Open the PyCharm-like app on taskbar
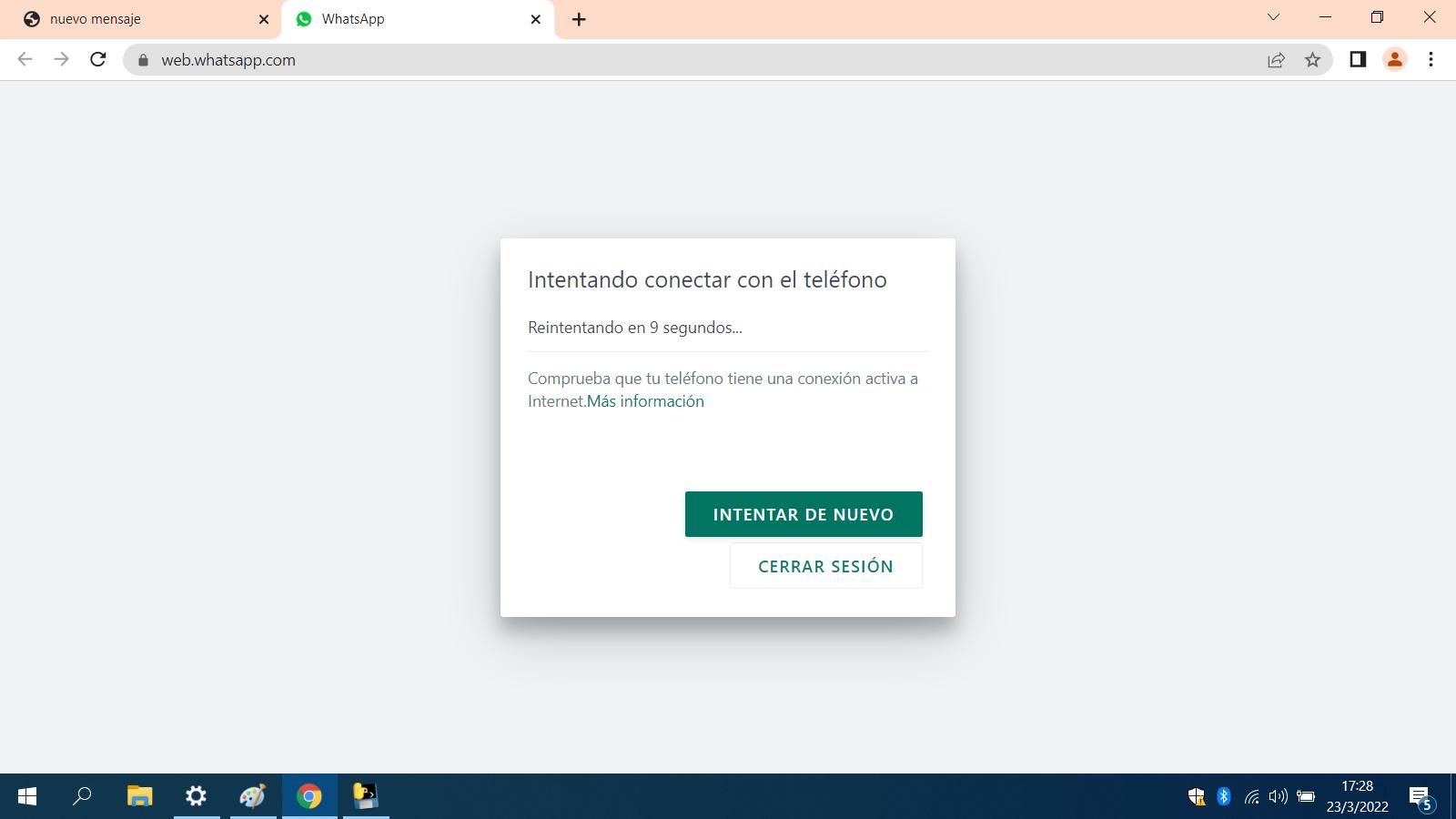This screenshot has height=819, width=1456. point(366,796)
